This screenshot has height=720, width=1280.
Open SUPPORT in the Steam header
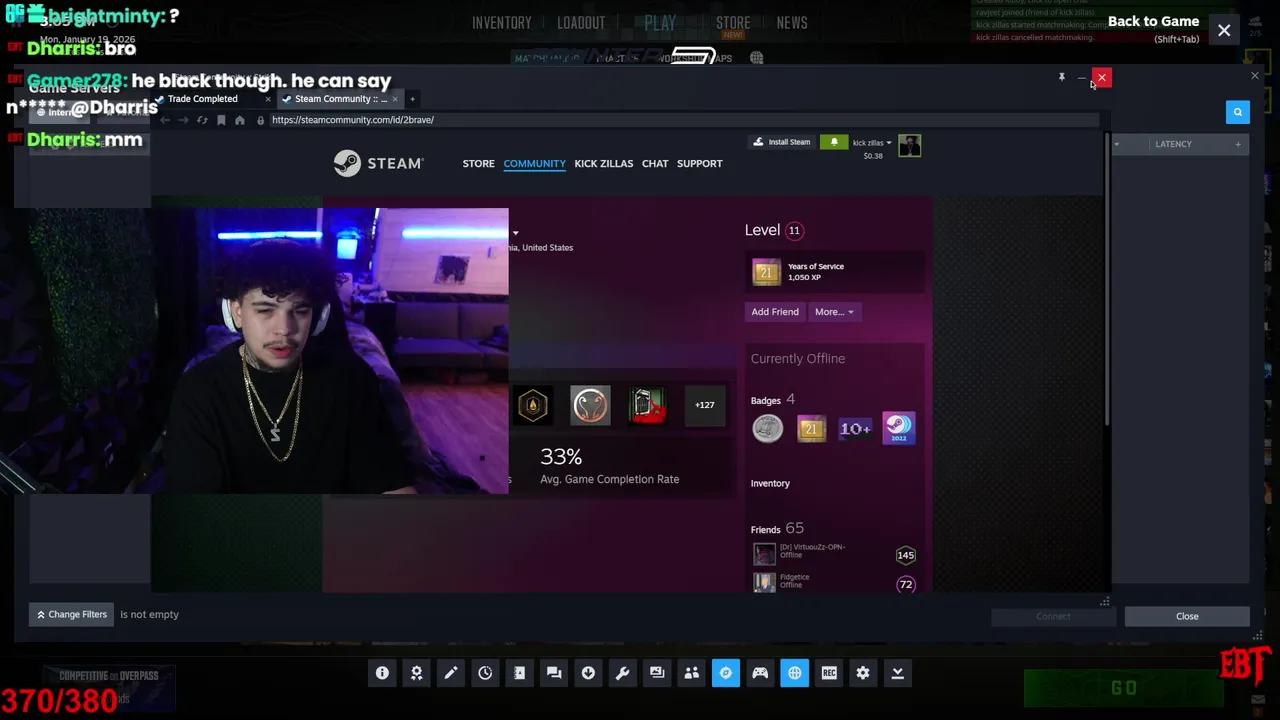tap(699, 164)
